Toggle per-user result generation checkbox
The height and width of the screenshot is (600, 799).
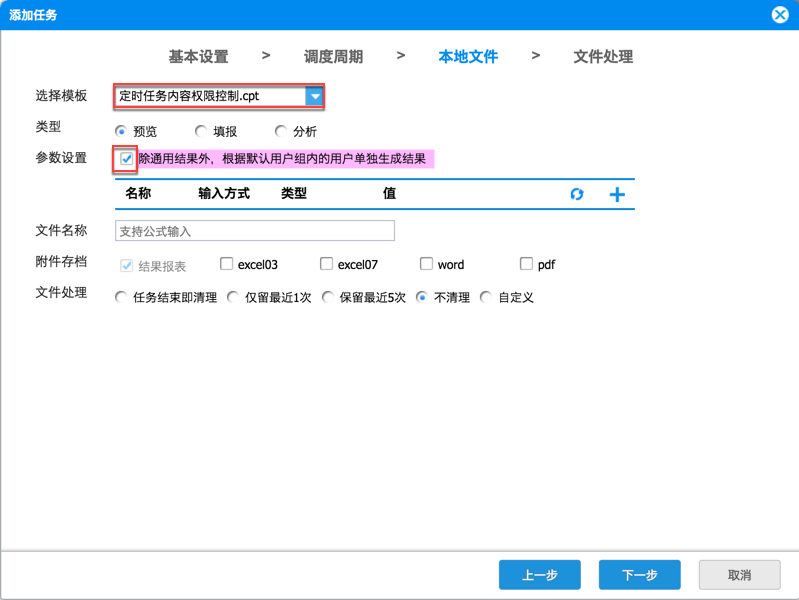pyautogui.click(x=126, y=159)
